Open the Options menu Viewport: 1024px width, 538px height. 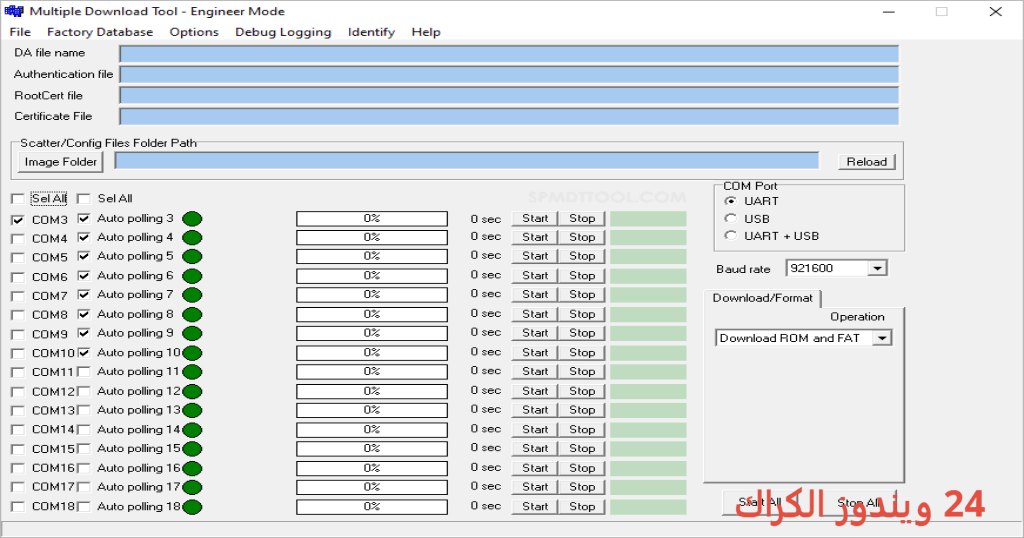(x=194, y=32)
